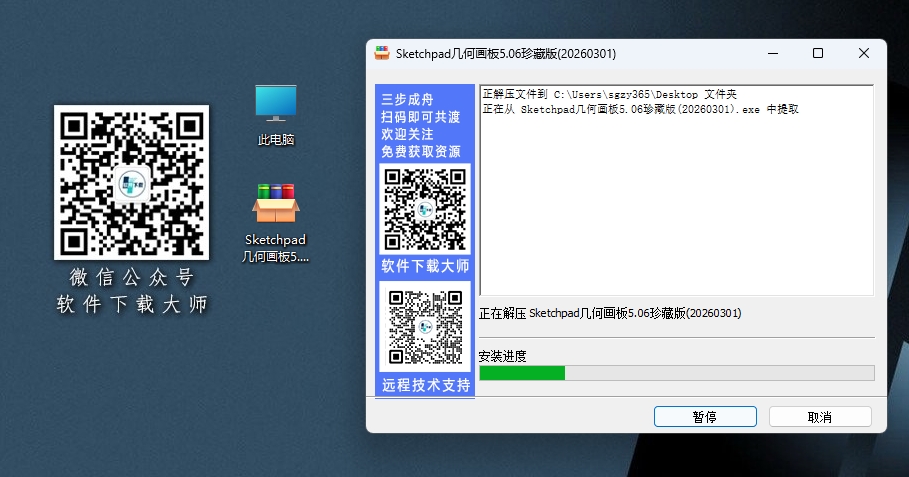Maximize the Sketchpad installer window
Screen dimensions: 909x477
(x=818, y=53)
